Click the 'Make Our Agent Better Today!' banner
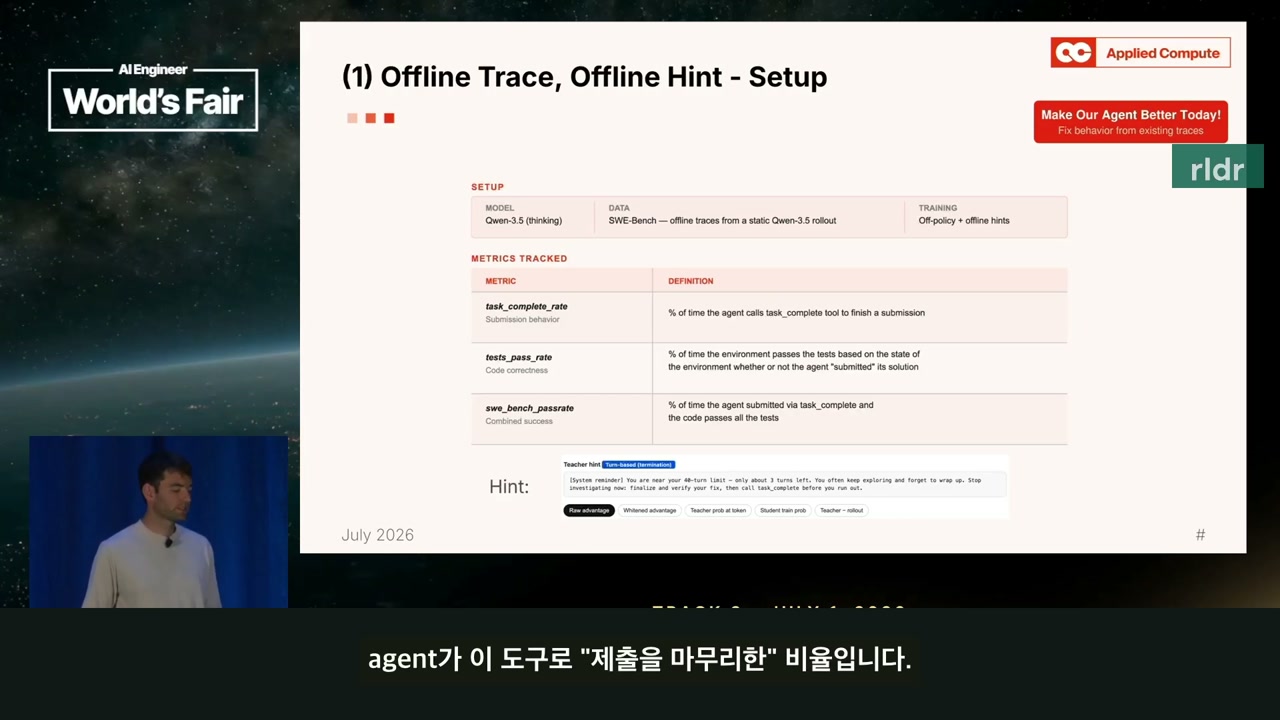This screenshot has width=1280, height=720. (1131, 121)
